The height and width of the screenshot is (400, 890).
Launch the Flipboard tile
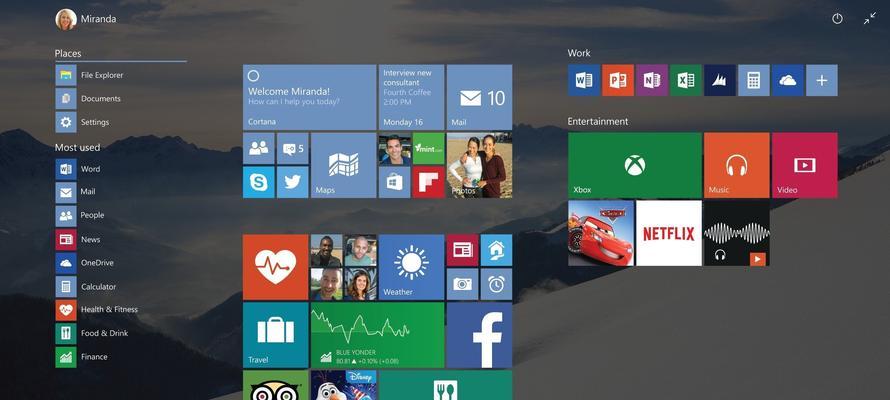[x=429, y=182]
